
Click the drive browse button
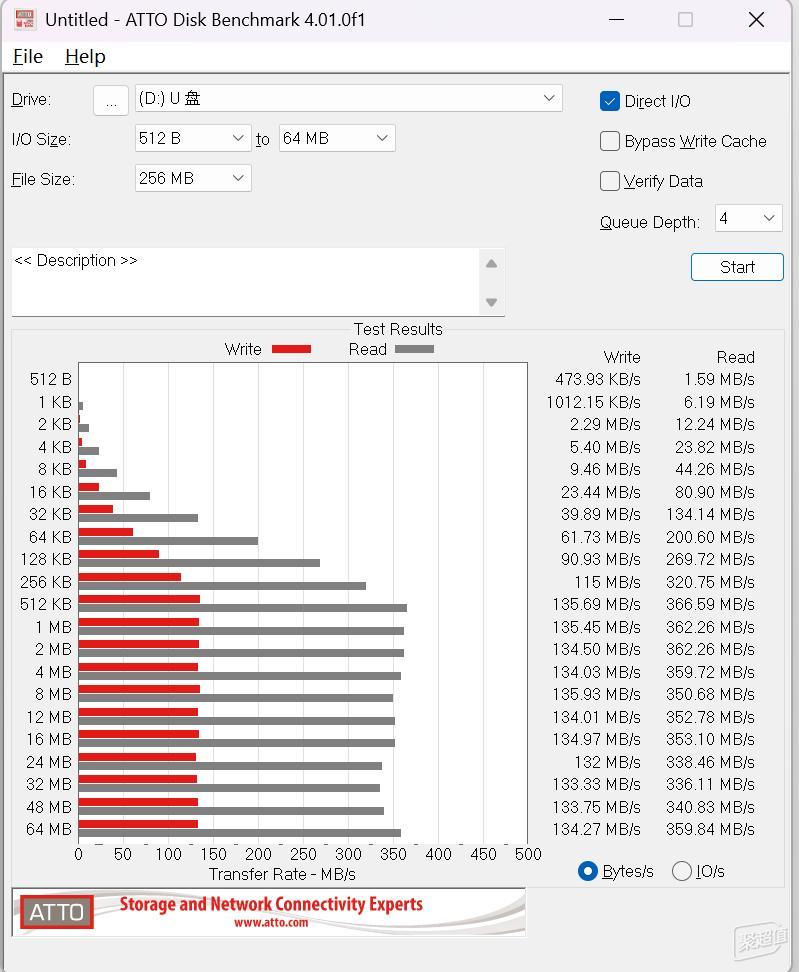[x=111, y=100]
